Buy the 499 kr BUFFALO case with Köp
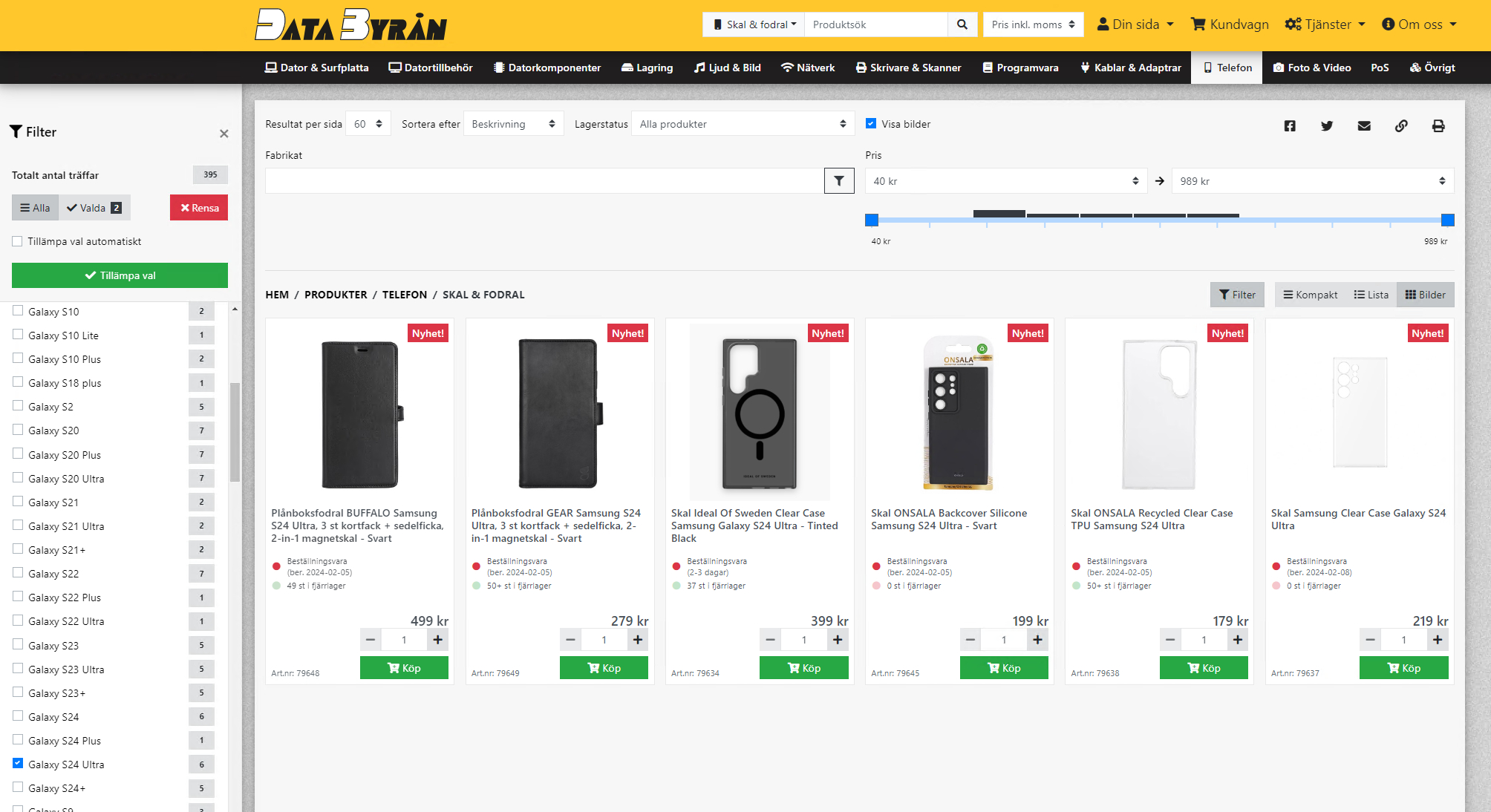This screenshot has width=1491, height=812. click(404, 668)
